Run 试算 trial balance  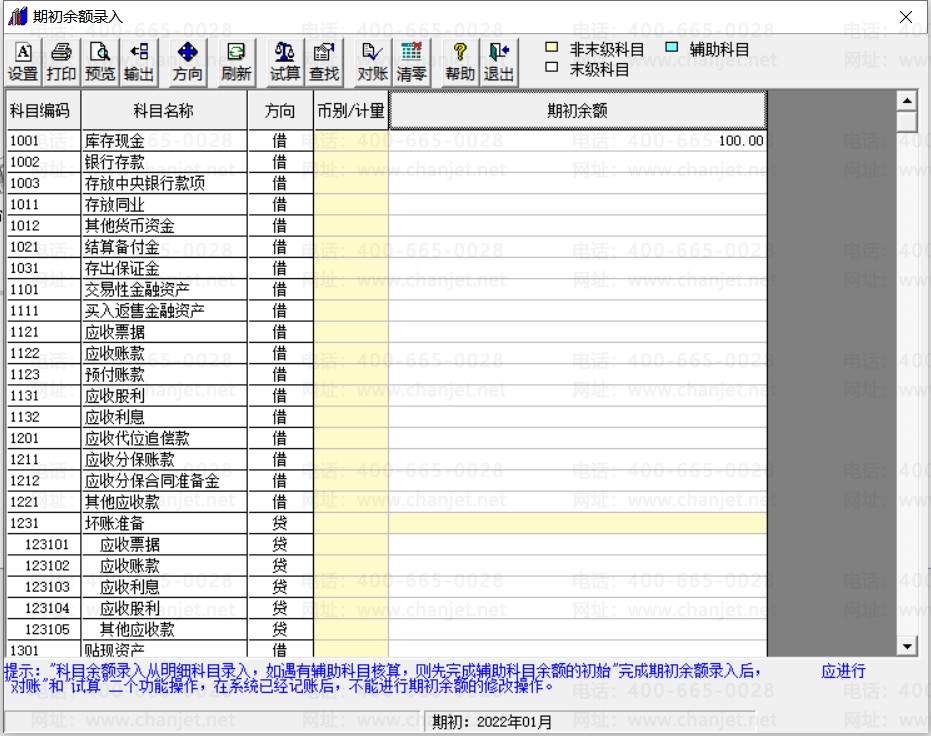point(285,62)
